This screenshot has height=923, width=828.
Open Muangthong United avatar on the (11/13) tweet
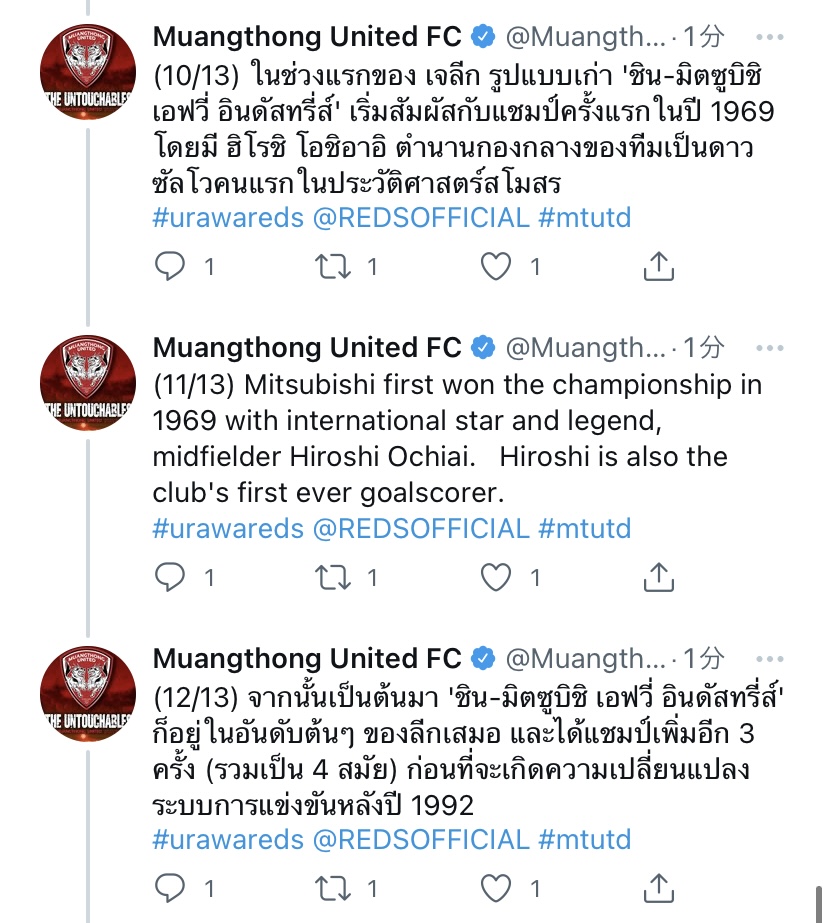87,383
